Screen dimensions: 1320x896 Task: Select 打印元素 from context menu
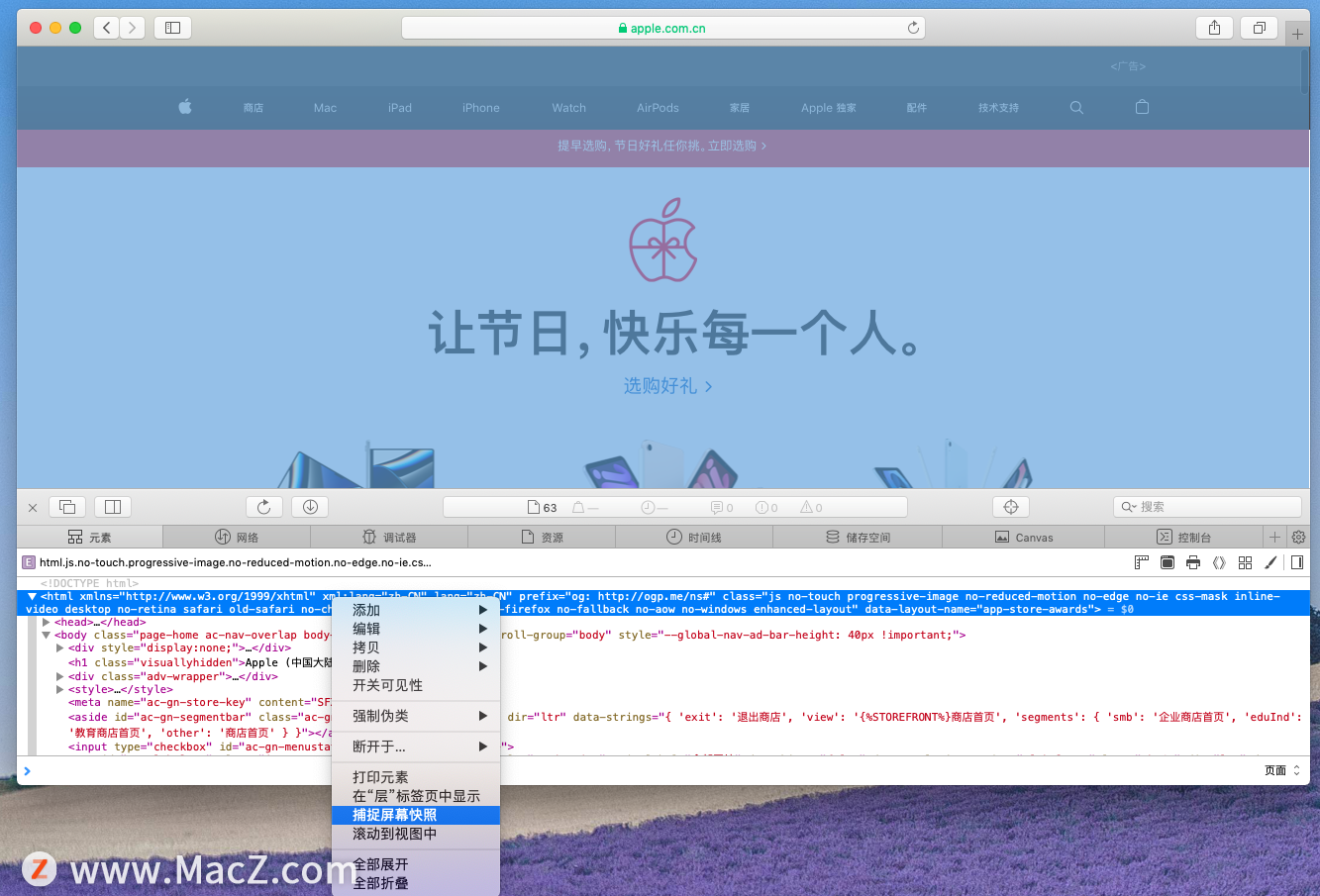pos(416,777)
